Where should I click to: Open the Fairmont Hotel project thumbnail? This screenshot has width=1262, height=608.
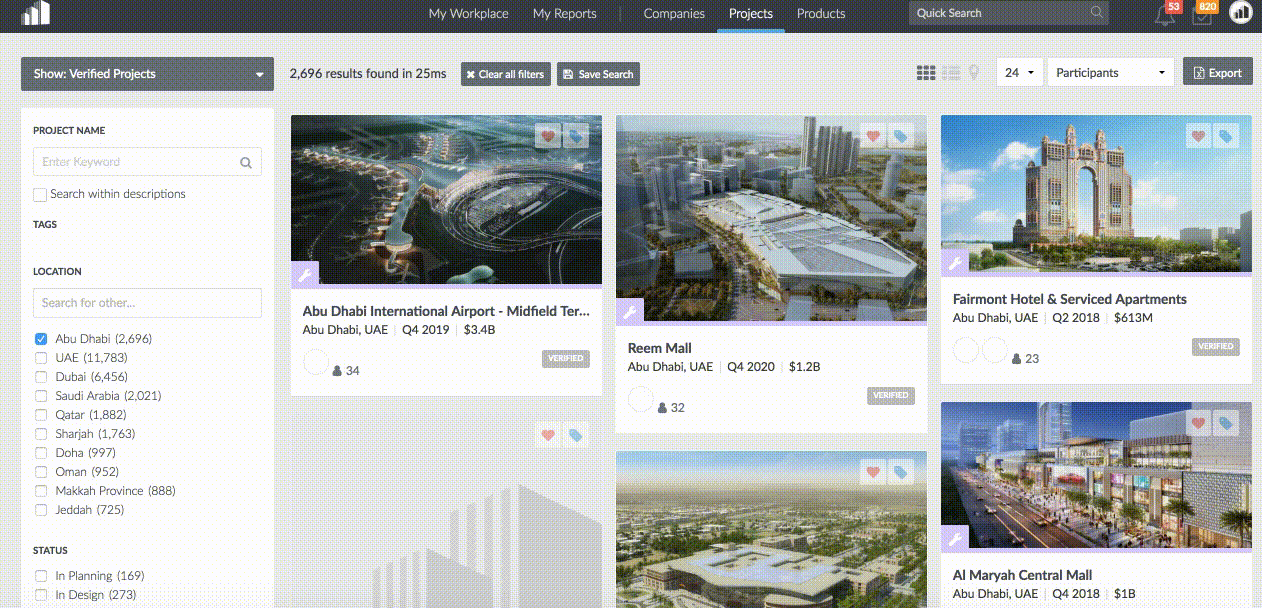[1096, 194]
